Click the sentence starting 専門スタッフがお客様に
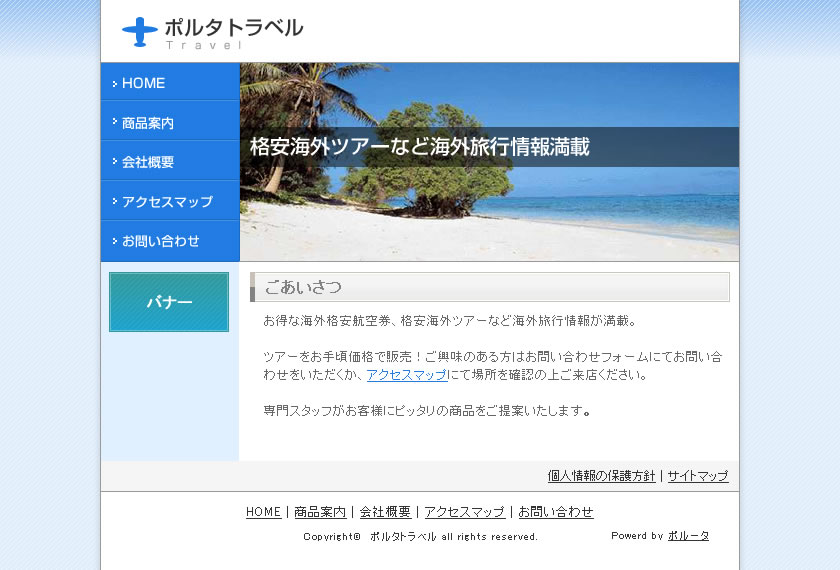The width and height of the screenshot is (840, 570). [427, 411]
